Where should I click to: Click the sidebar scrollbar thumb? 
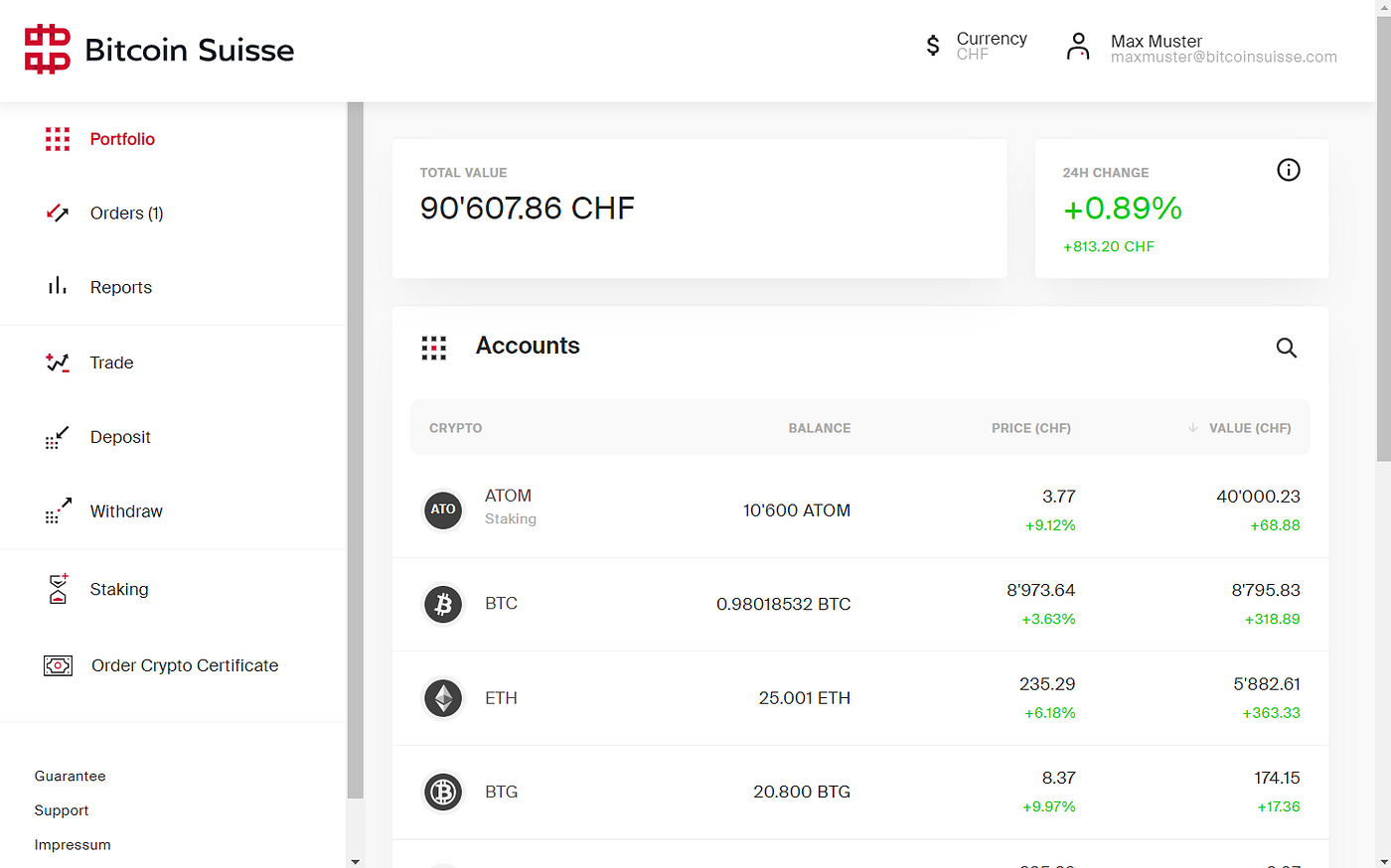356,450
